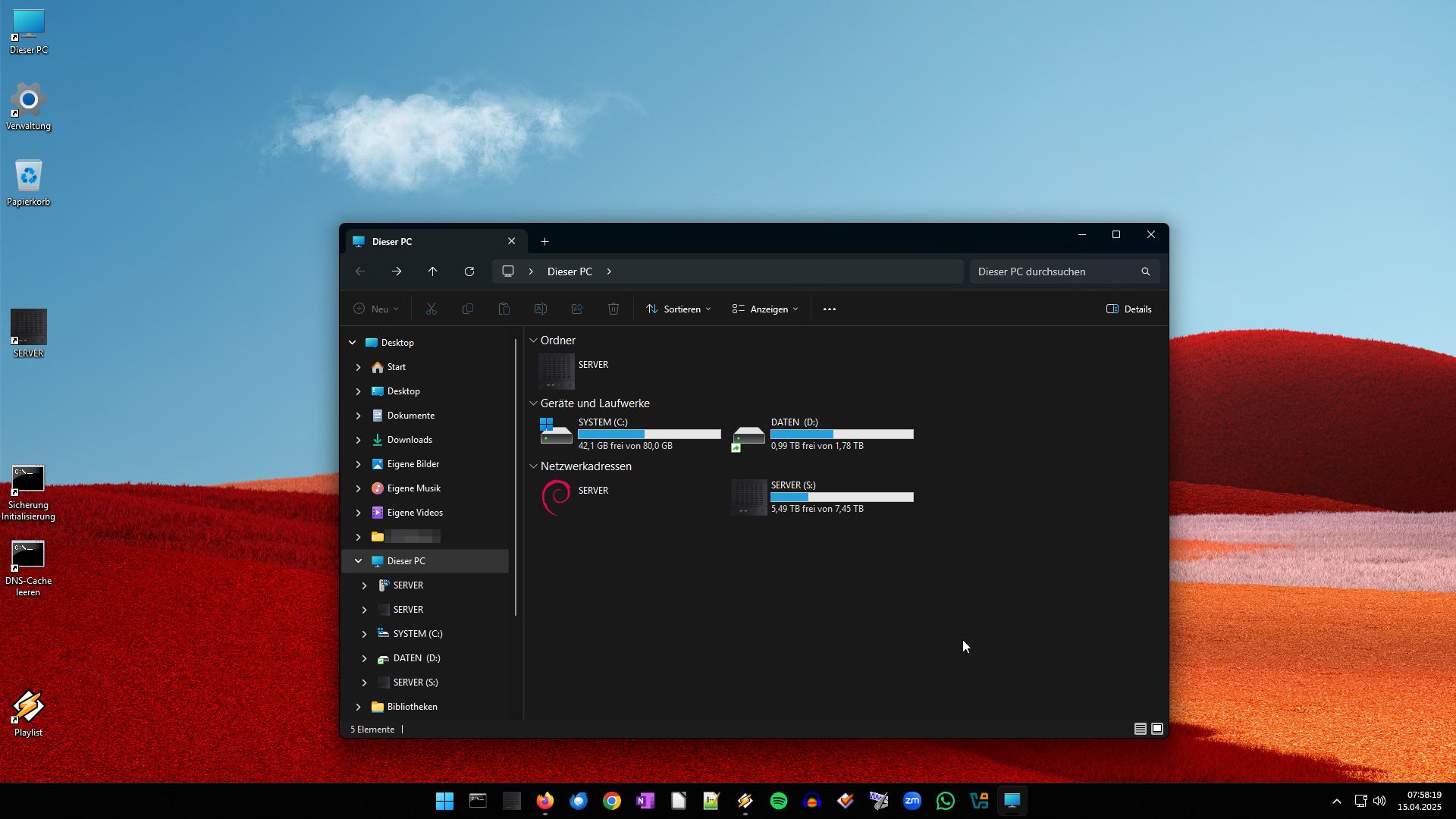Add a new Explorer tab

[544, 242]
